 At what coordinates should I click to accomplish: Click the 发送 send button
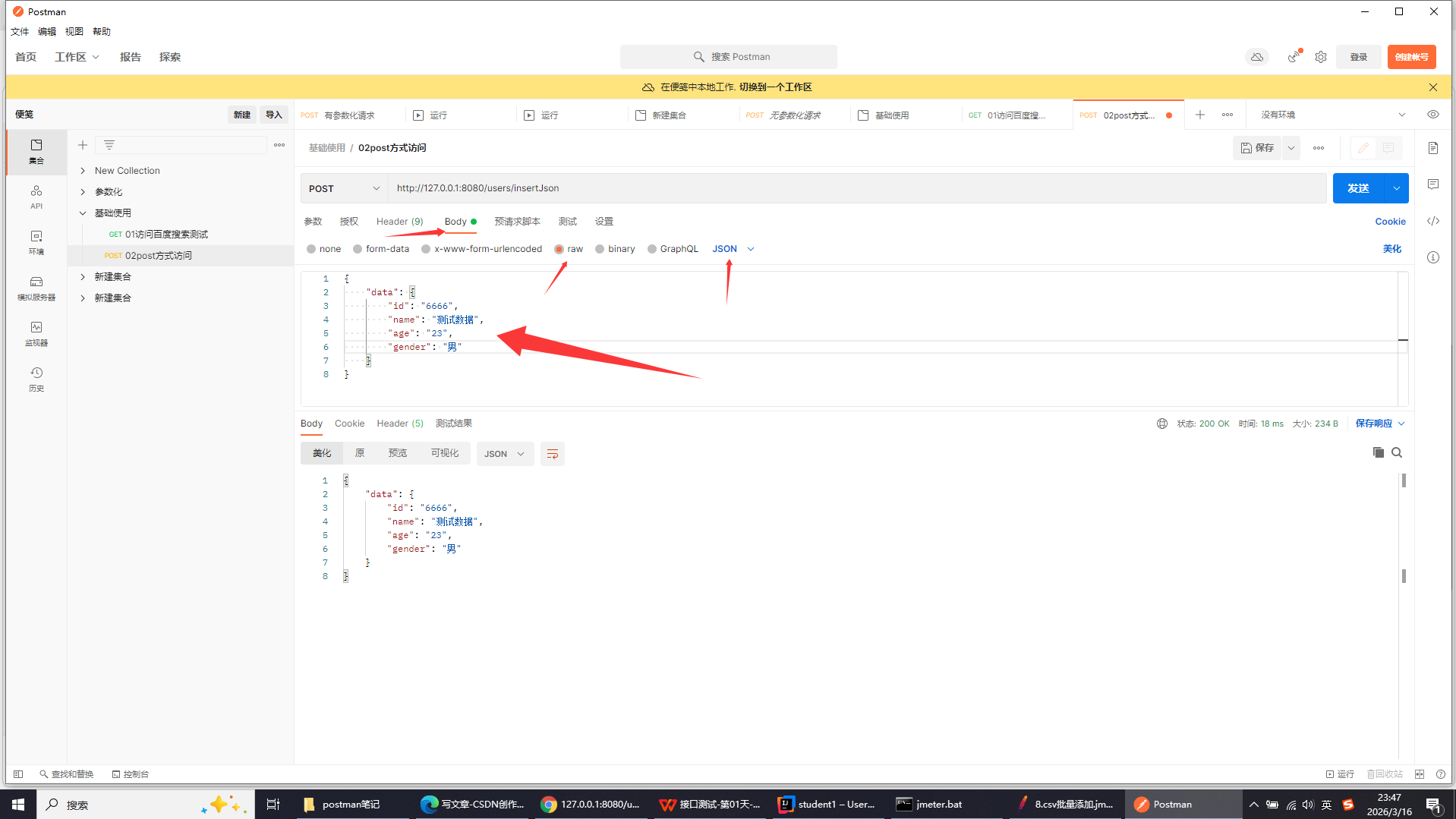1359,188
